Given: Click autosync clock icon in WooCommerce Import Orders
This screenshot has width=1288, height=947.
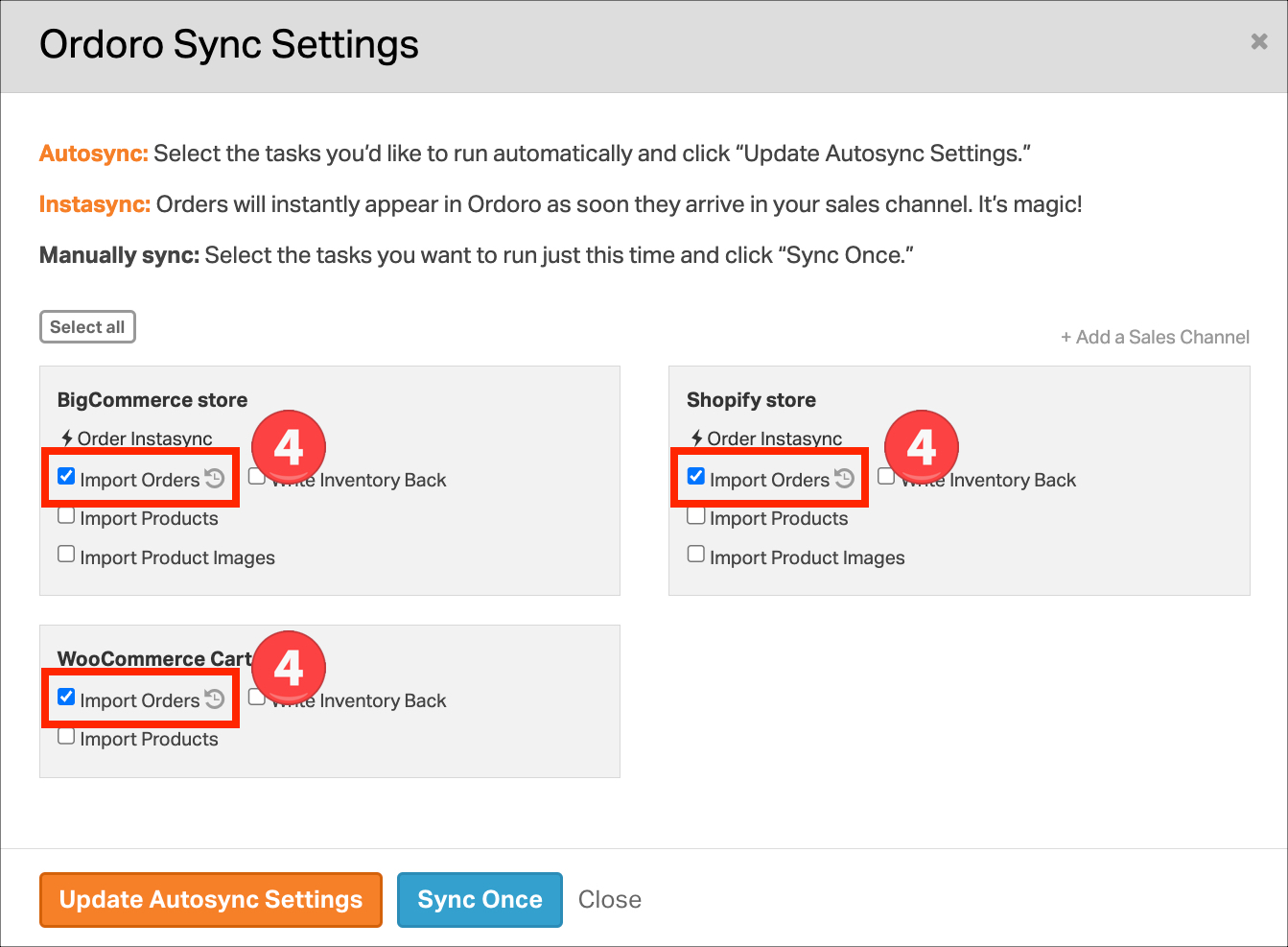Looking at the screenshot, I should [x=215, y=698].
